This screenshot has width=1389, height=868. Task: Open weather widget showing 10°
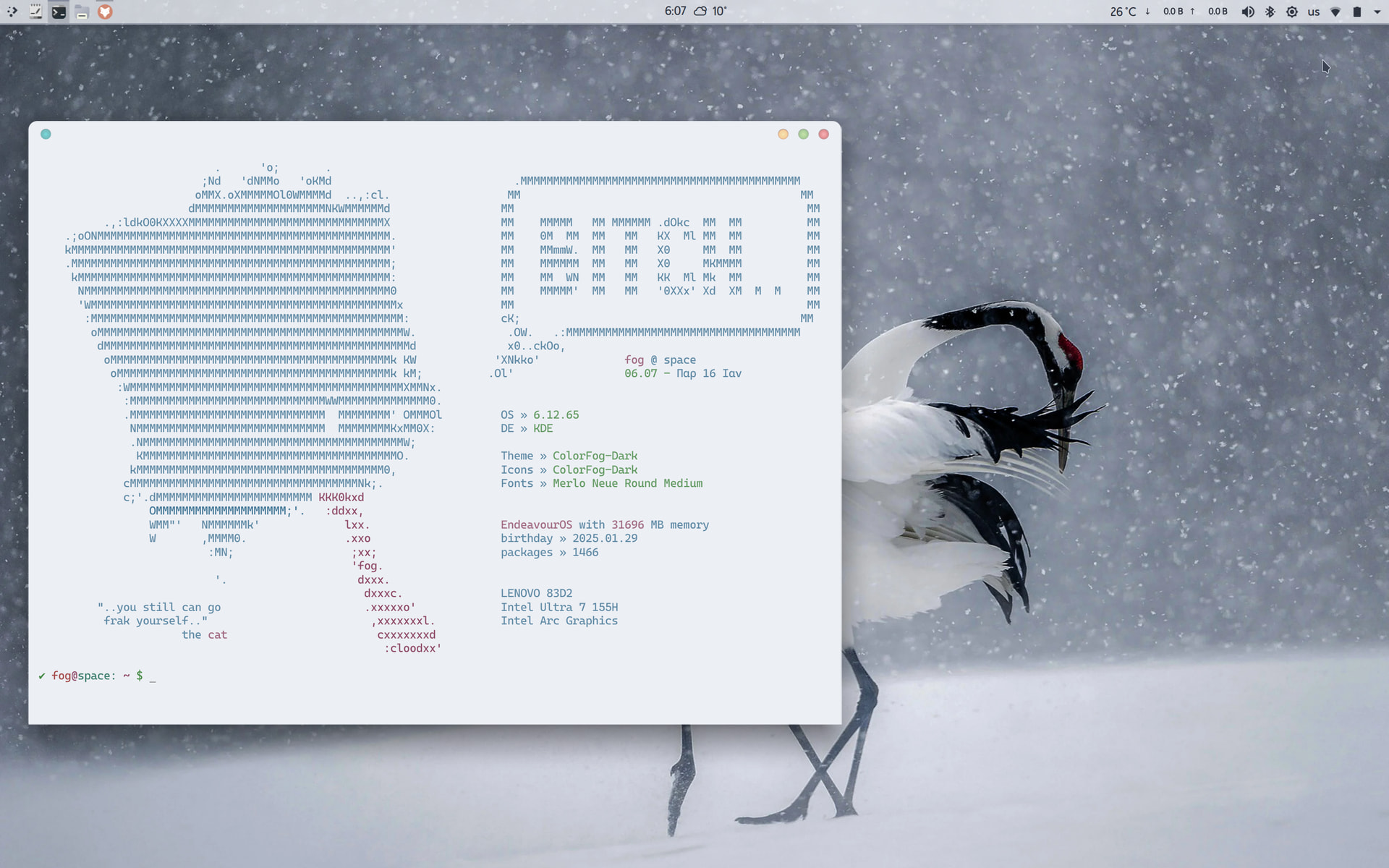(710, 11)
